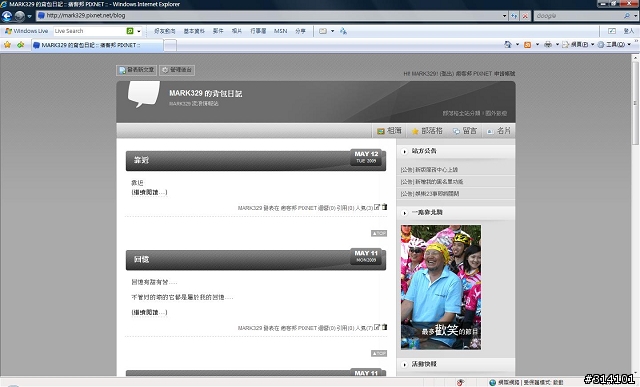Select the MARK329 的背包日記 browser tab
This screenshot has width=640, height=387.
[97, 45]
